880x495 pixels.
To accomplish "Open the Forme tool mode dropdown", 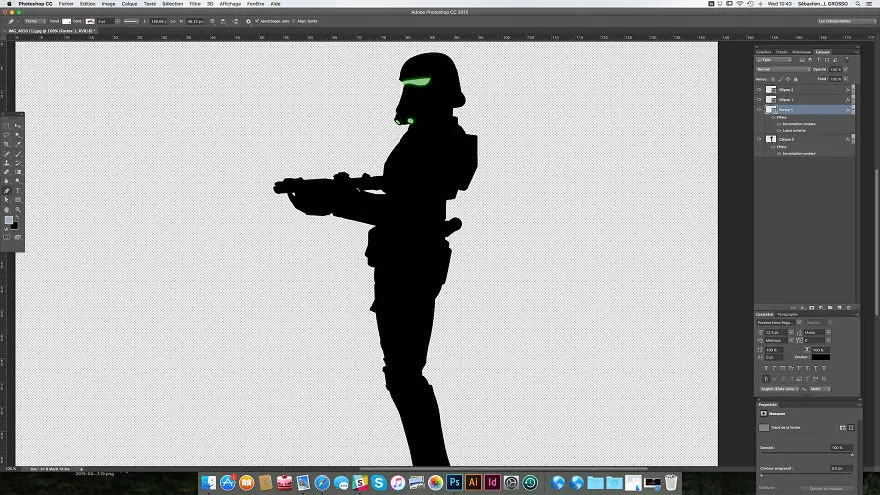I will 35,21.
